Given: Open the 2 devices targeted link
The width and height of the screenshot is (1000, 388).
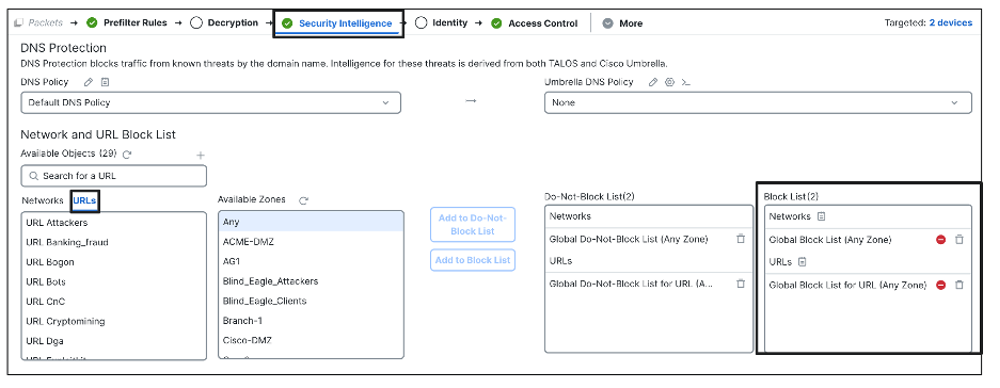Looking at the screenshot, I should 950,23.
